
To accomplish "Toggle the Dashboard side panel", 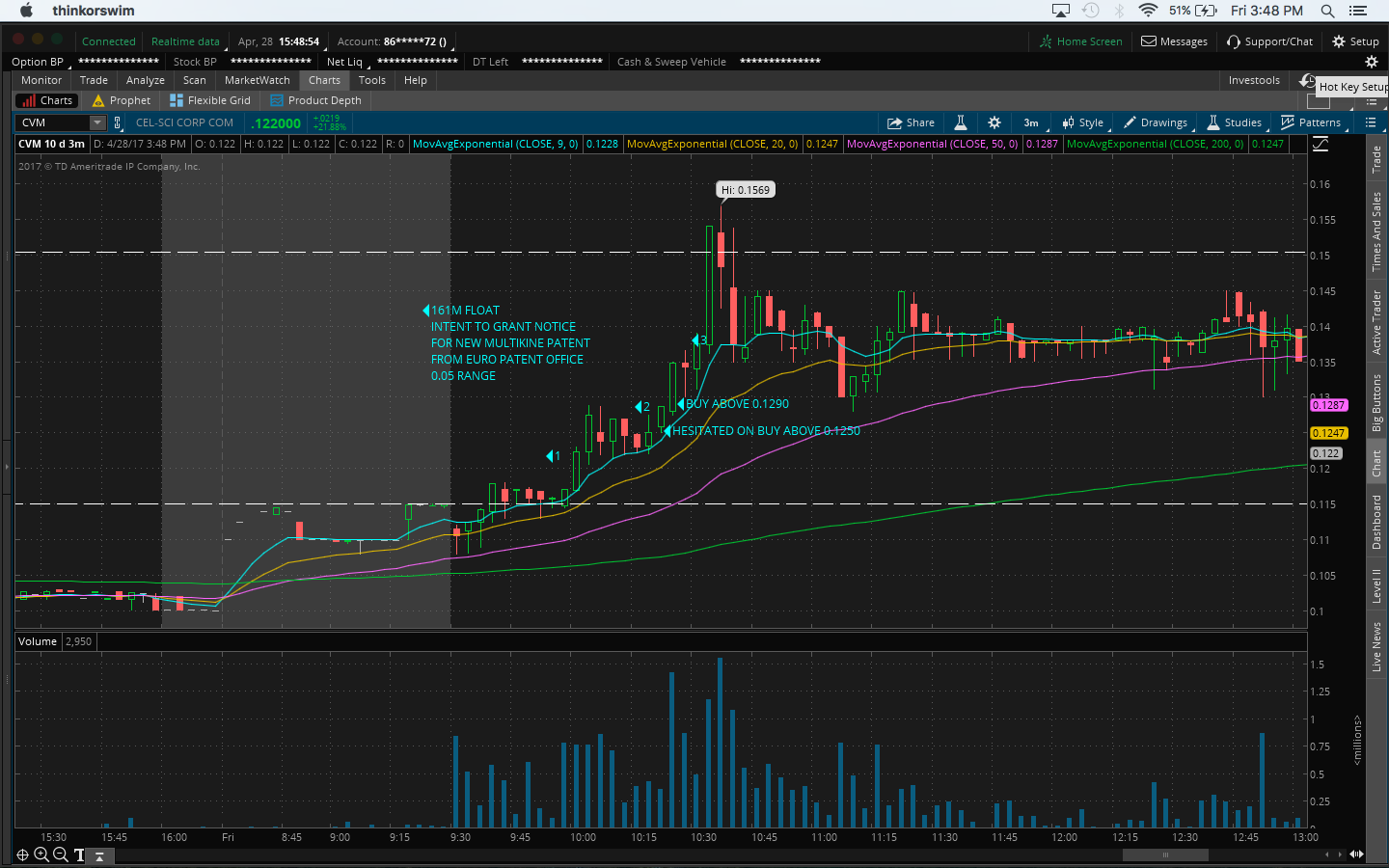I will click(1376, 522).
